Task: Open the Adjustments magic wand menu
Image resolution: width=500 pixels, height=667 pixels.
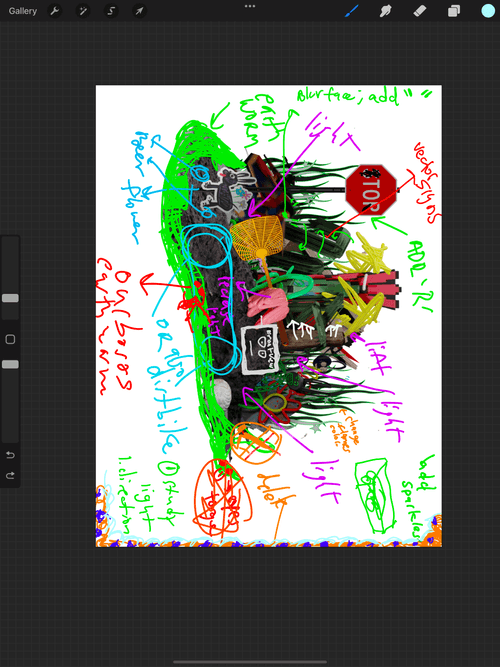Action: click(x=83, y=11)
